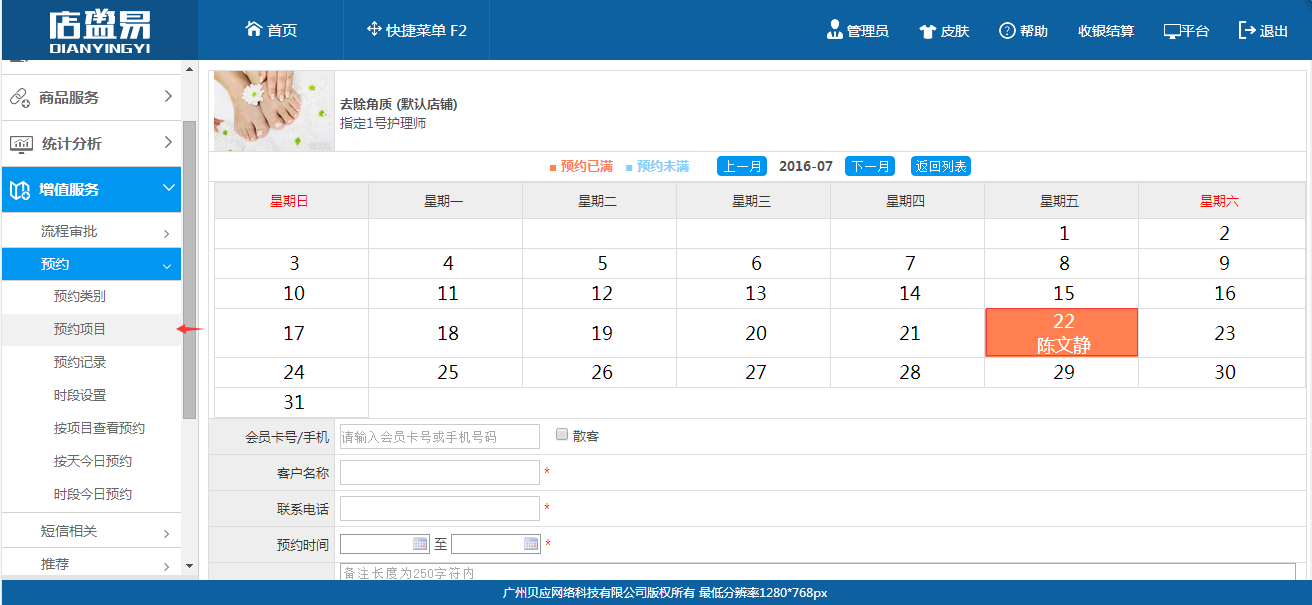Screen dimensions: 1312x605
Task: Expand 统计分析 menu arrow
Action: click(x=168, y=143)
